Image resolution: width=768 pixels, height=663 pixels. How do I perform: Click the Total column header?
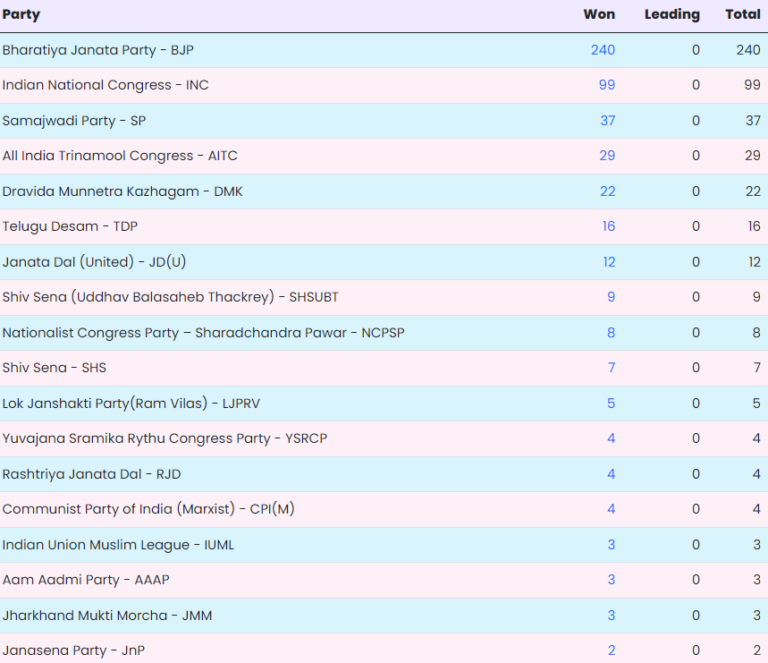tap(743, 15)
